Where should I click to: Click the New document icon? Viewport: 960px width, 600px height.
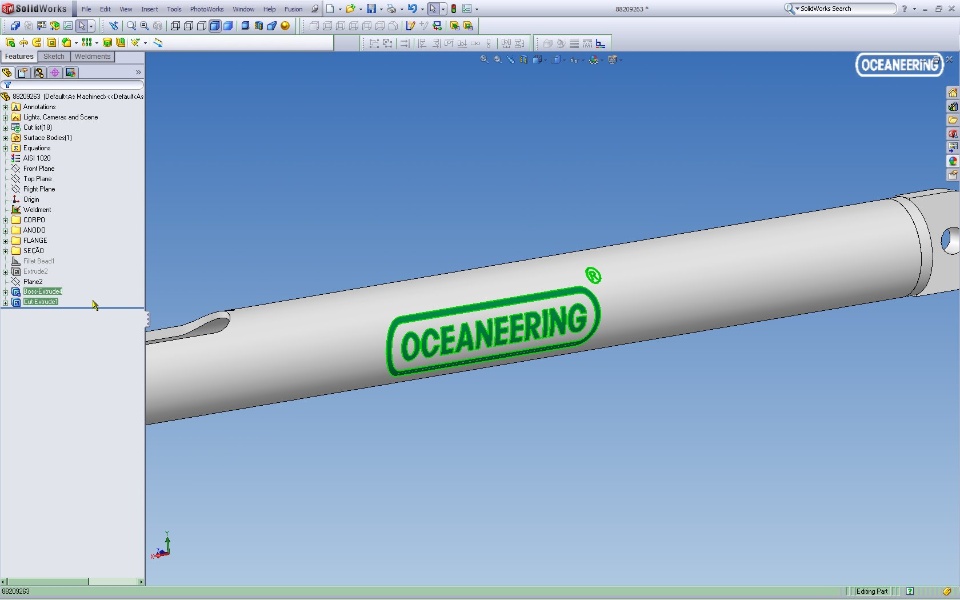click(x=330, y=9)
